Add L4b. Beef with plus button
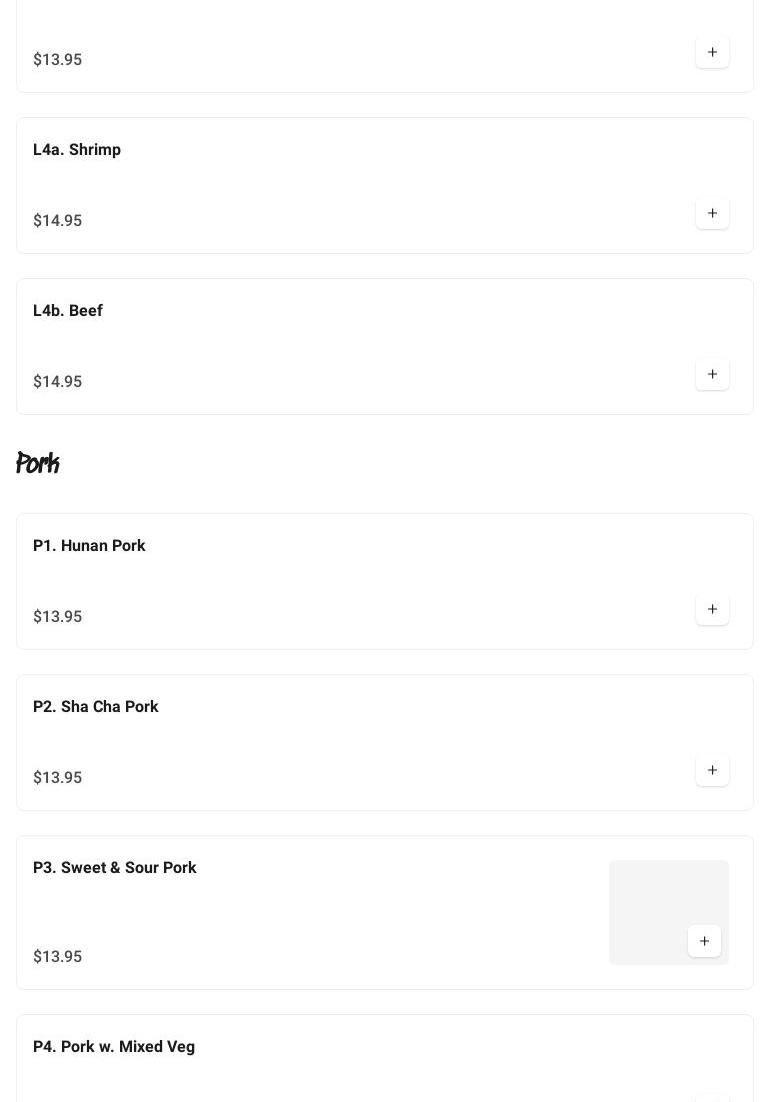This screenshot has width=770, height=1102. click(x=712, y=374)
